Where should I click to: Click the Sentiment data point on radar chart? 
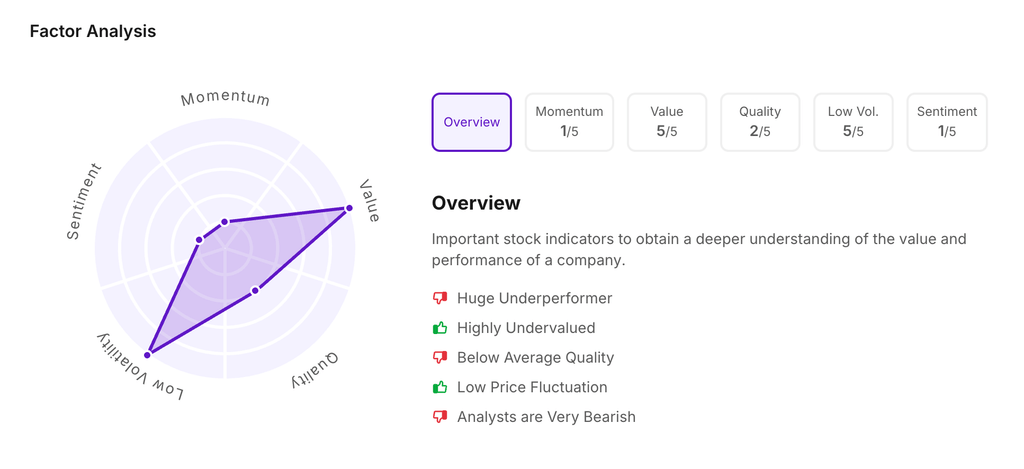point(199,240)
